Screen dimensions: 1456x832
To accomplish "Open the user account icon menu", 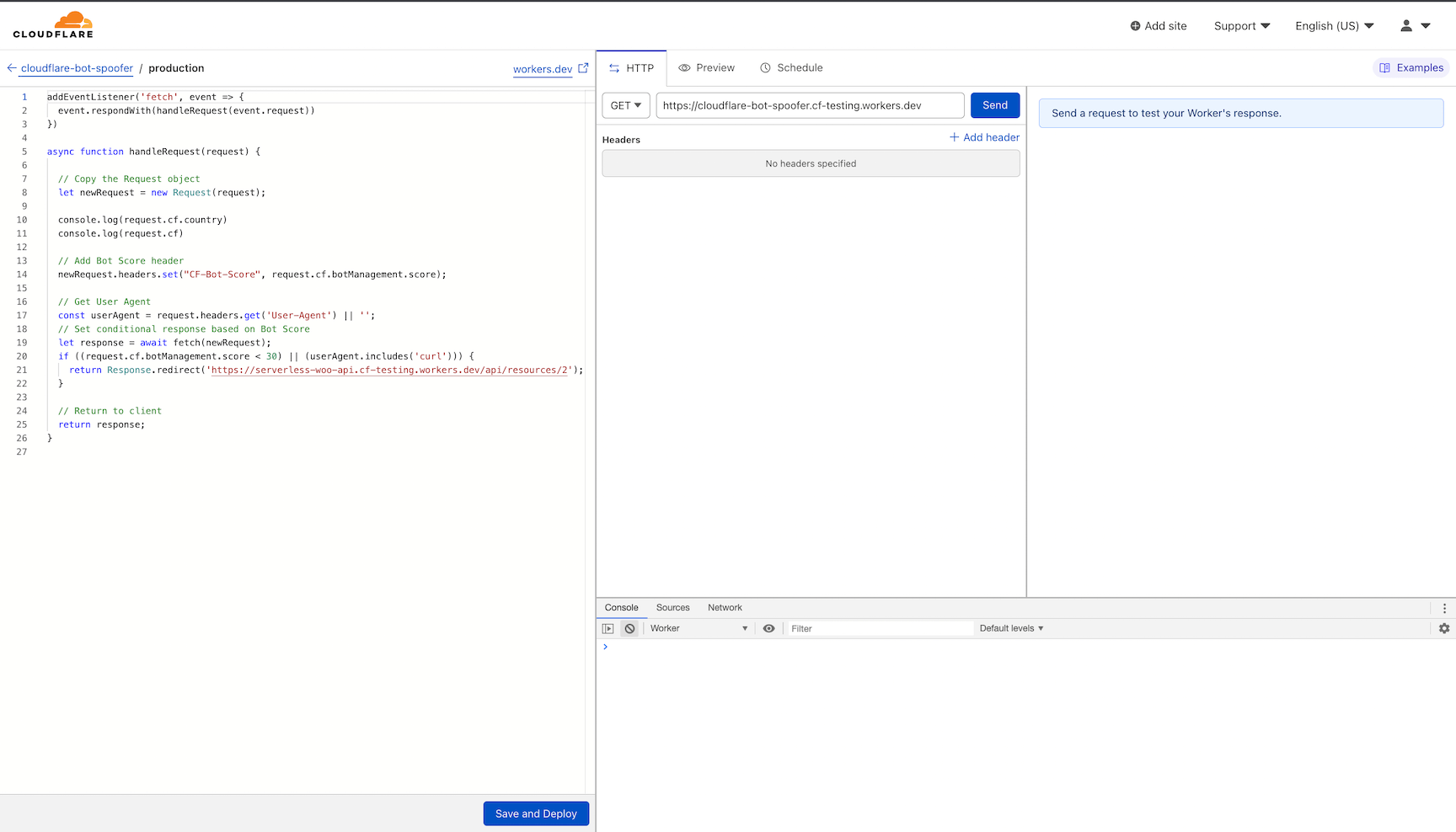I will point(1405,26).
